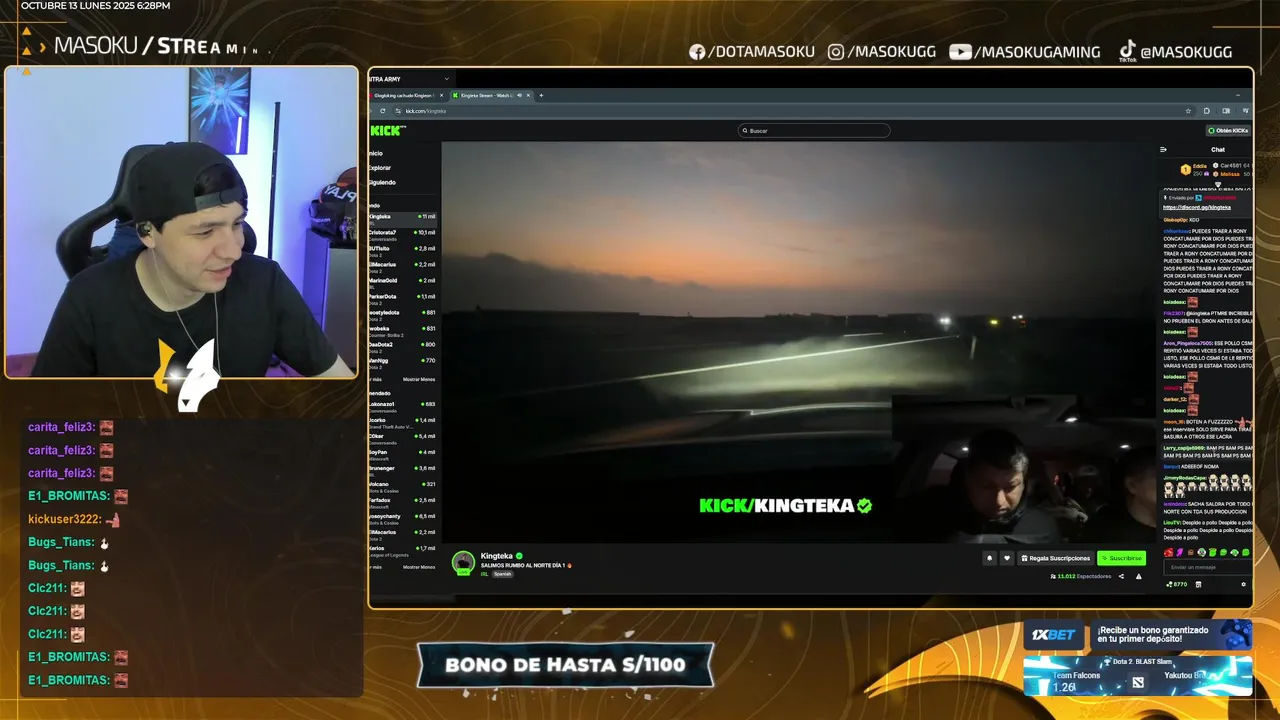Click the 8770 KICKs balance icon

point(1177,584)
